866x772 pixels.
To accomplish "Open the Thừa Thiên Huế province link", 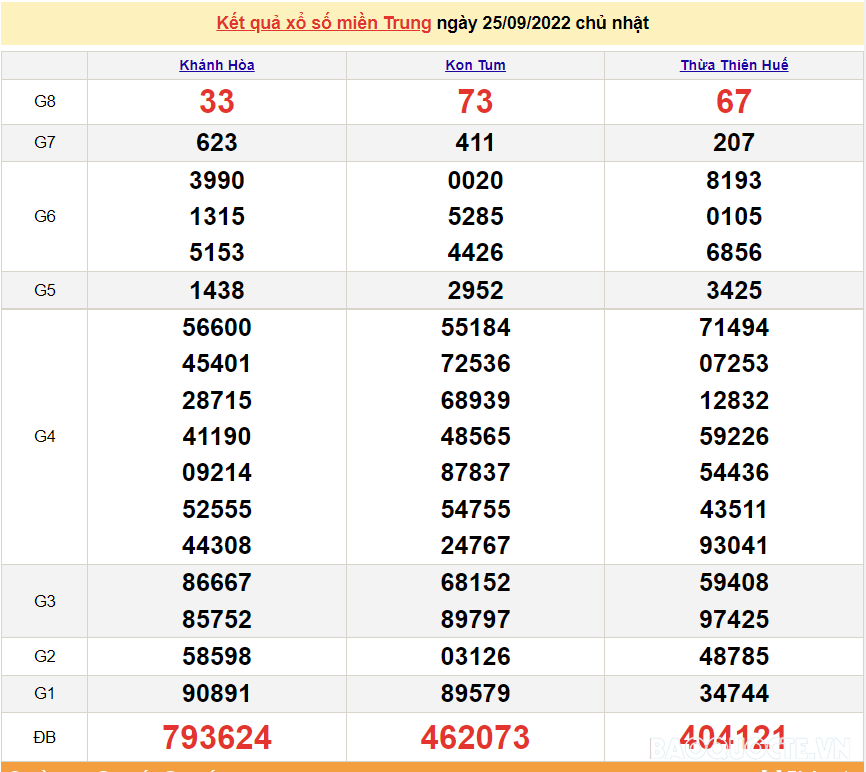I will tap(734, 65).
